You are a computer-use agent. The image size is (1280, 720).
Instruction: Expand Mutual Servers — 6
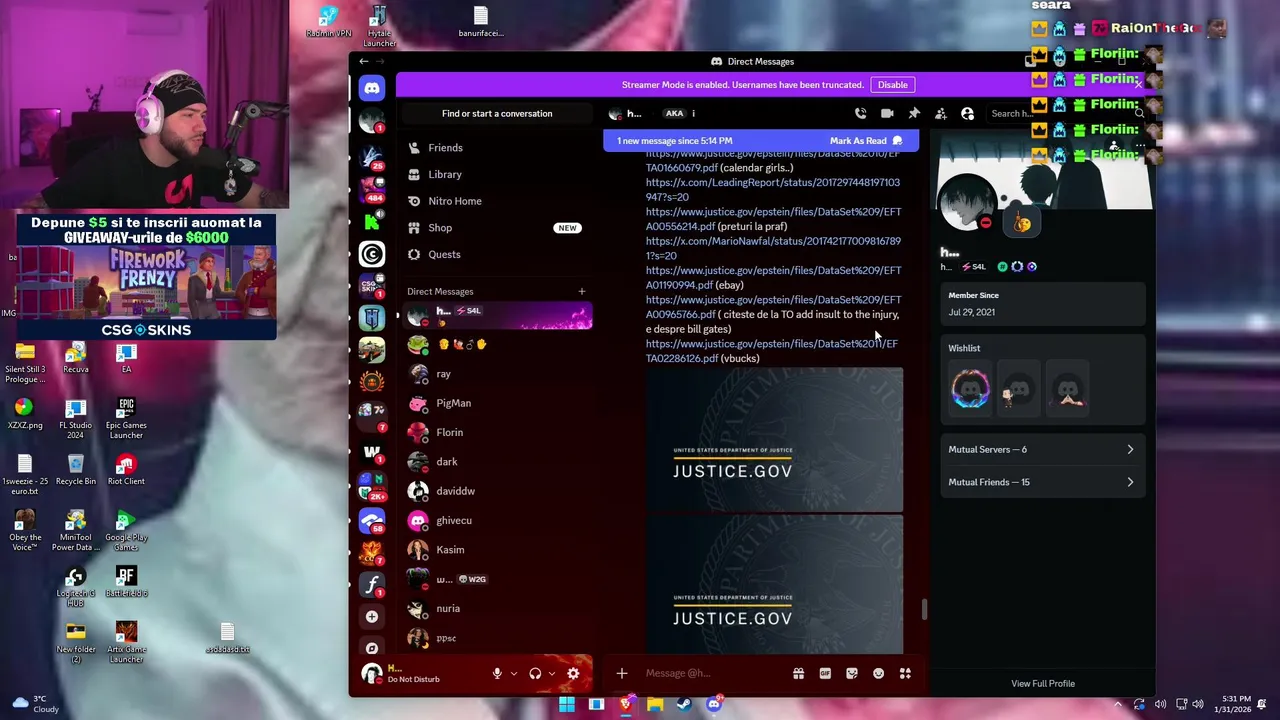coord(1041,450)
